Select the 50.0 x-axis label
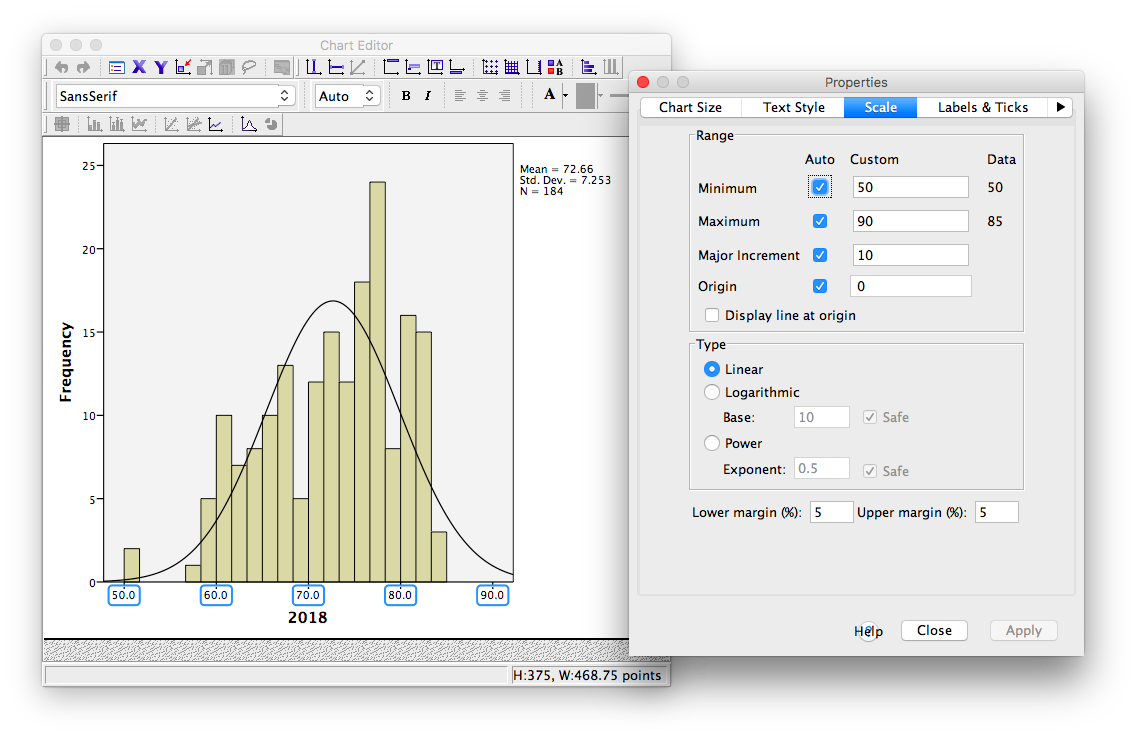Screen dimensions: 1140x737 point(124,595)
